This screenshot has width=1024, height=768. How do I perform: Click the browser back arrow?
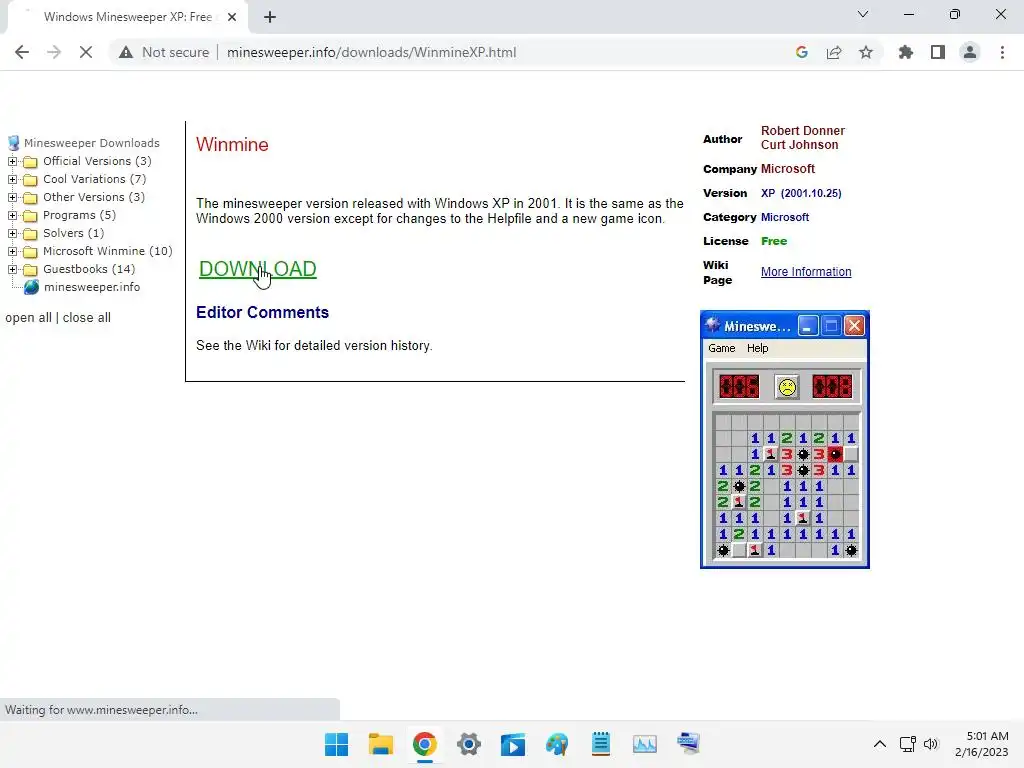coord(22,52)
